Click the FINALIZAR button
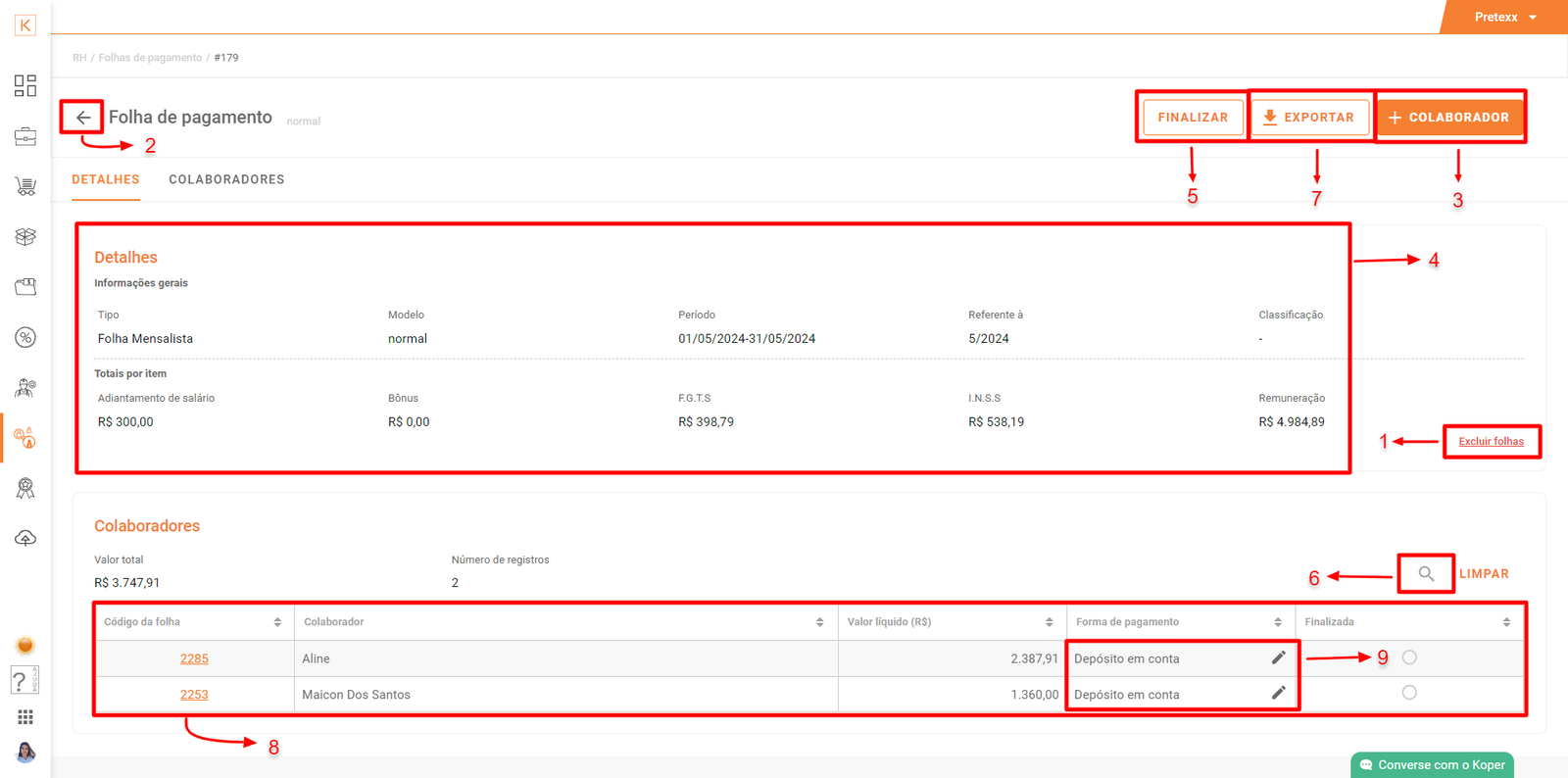 point(1193,118)
